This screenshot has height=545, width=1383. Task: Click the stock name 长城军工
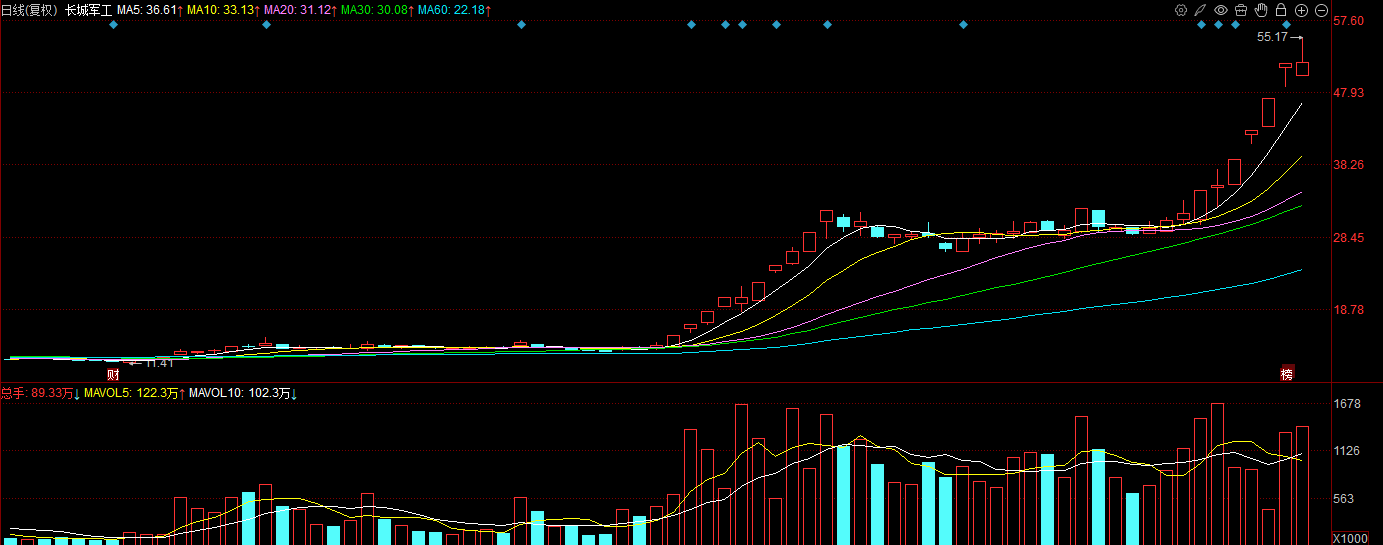tap(89, 10)
